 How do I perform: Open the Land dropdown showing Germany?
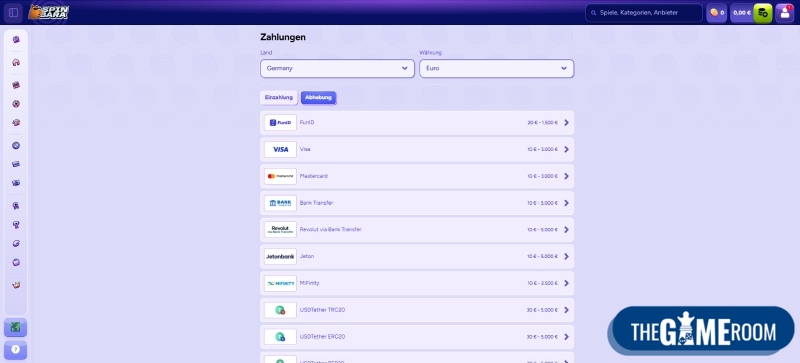click(x=337, y=68)
